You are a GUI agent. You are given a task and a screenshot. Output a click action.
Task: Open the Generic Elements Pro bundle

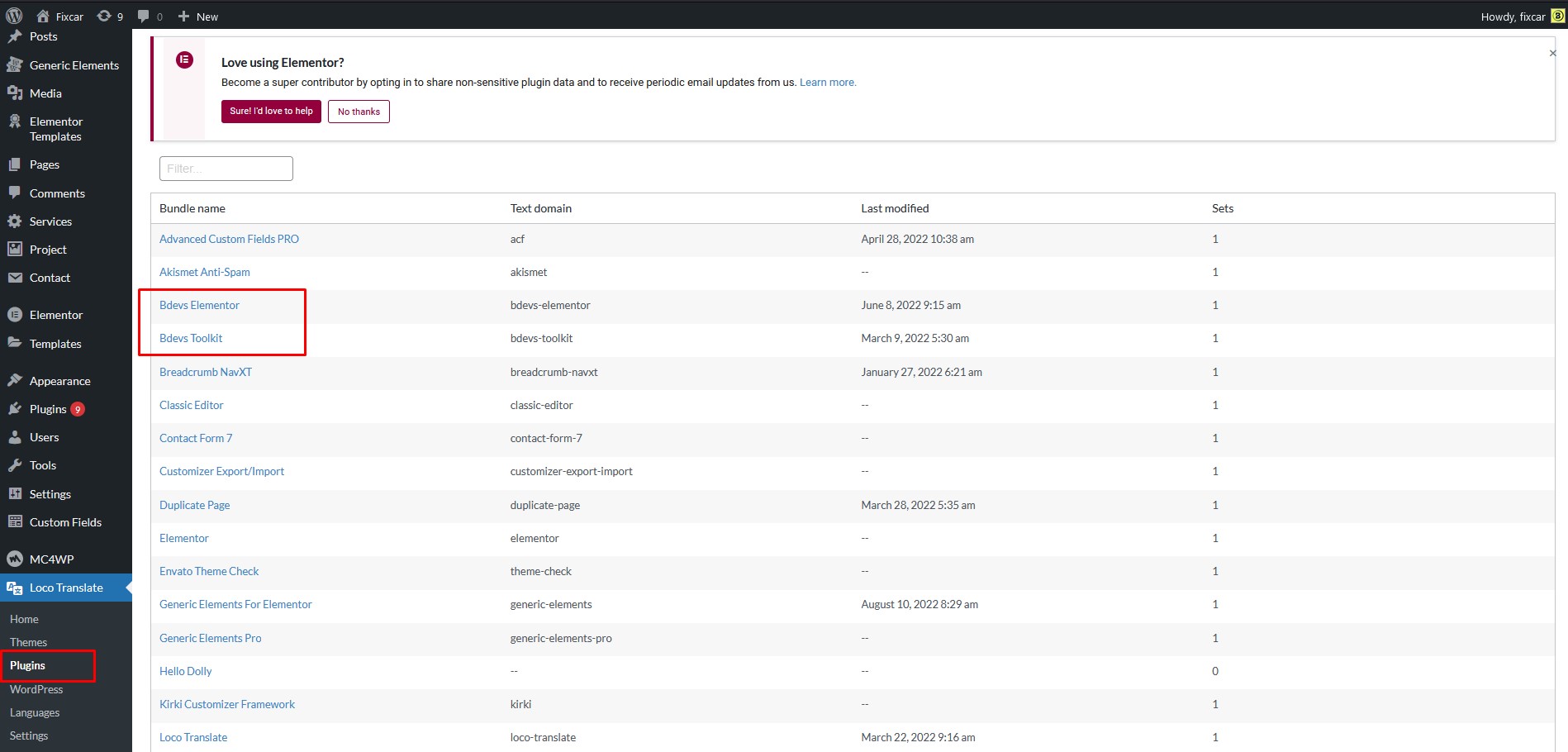[211, 638]
